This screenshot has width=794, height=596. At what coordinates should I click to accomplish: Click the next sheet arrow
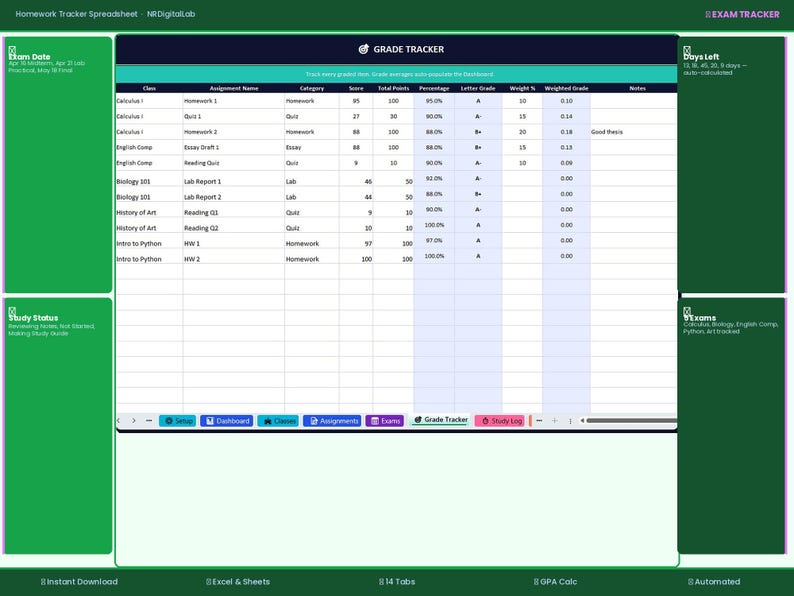(134, 421)
